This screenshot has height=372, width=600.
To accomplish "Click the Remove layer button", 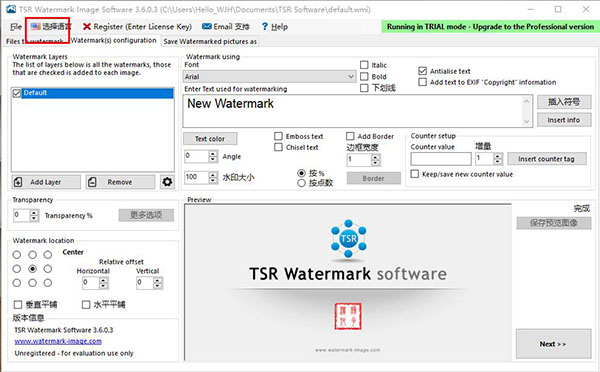I will tap(120, 182).
